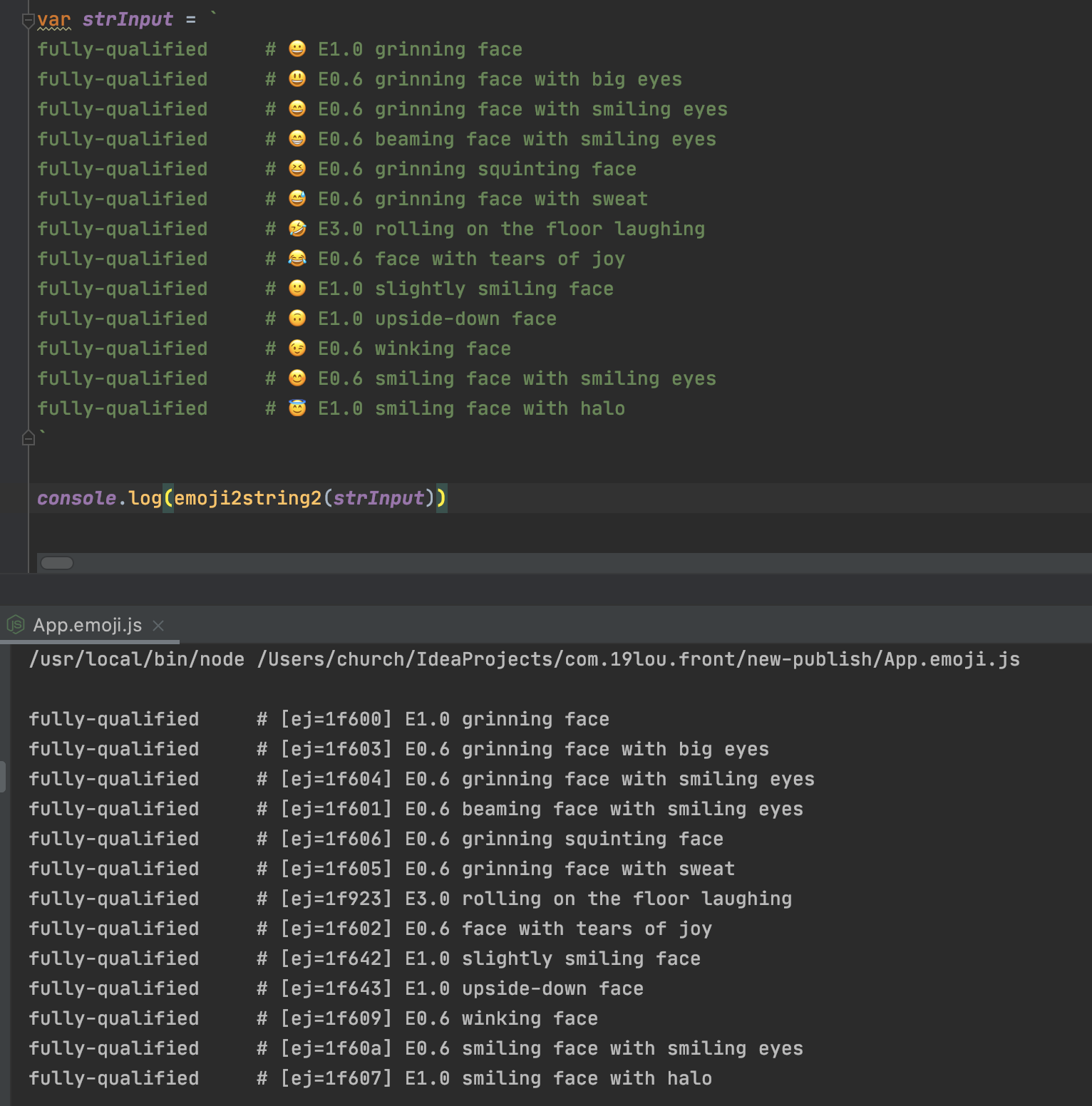
Task: Click the horizontal scrollbar below the editor
Action: (58, 563)
